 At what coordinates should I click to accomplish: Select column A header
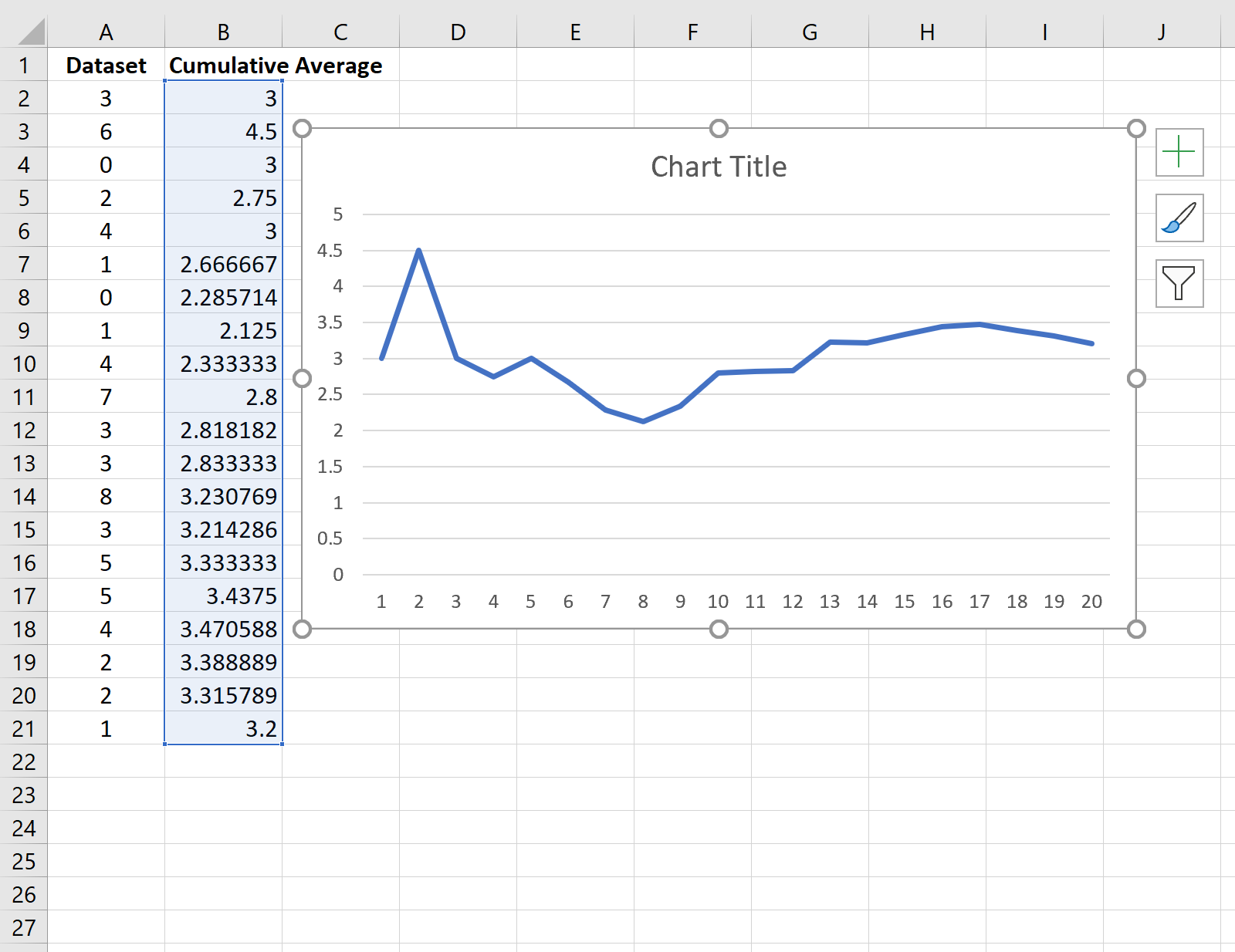[107, 32]
